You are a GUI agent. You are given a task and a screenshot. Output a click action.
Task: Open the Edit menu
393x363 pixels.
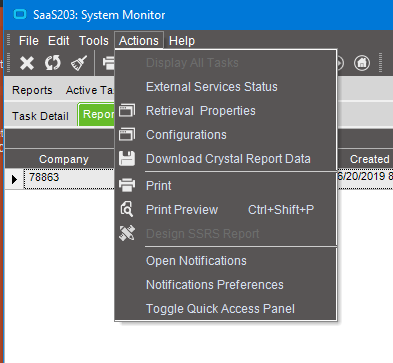(x=59, y=41)
